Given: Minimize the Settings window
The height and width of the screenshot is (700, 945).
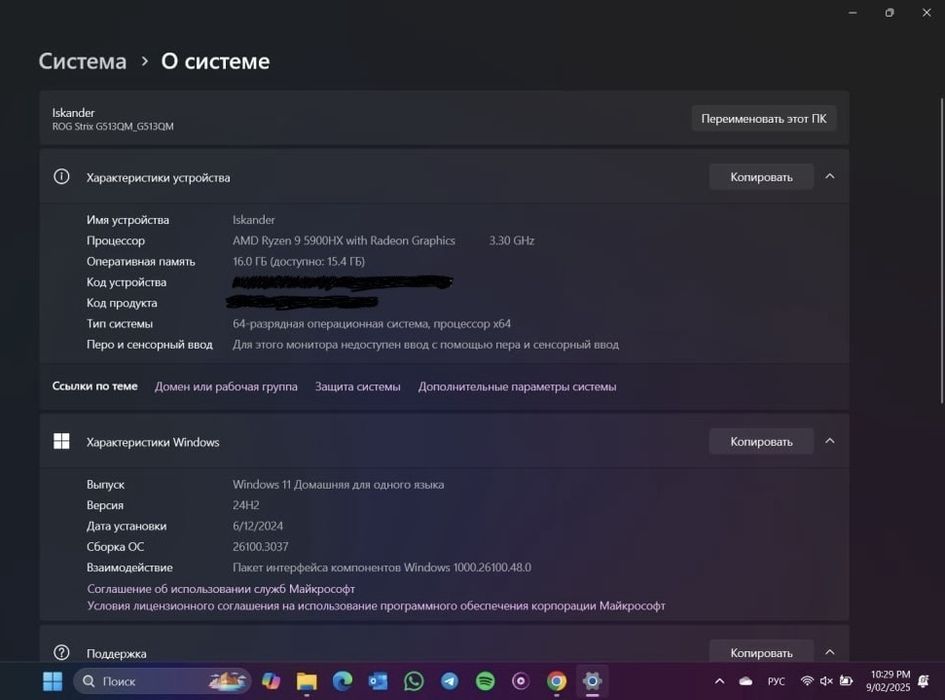Looking at the screenshot, I should pyautogui.click(x=852, y=13).
